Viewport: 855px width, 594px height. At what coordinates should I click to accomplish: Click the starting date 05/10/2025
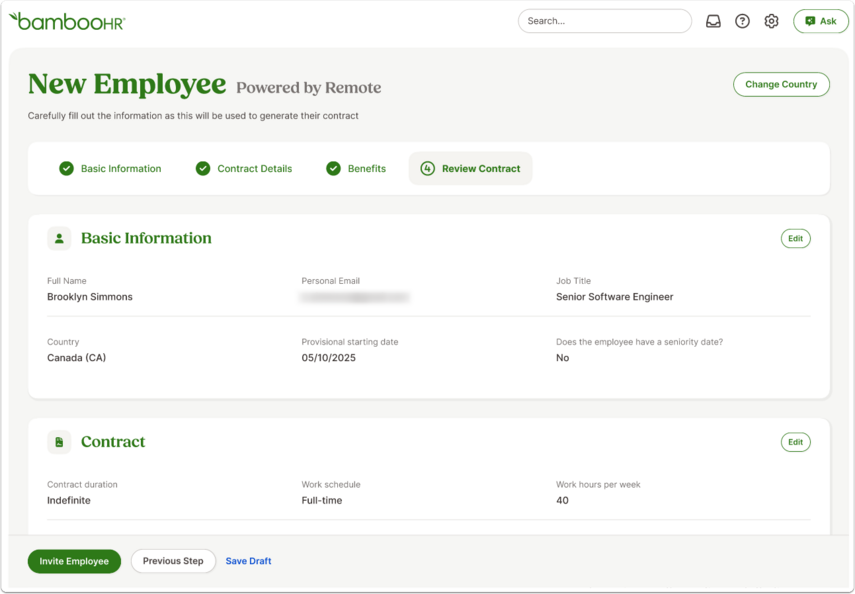(328, 358)
